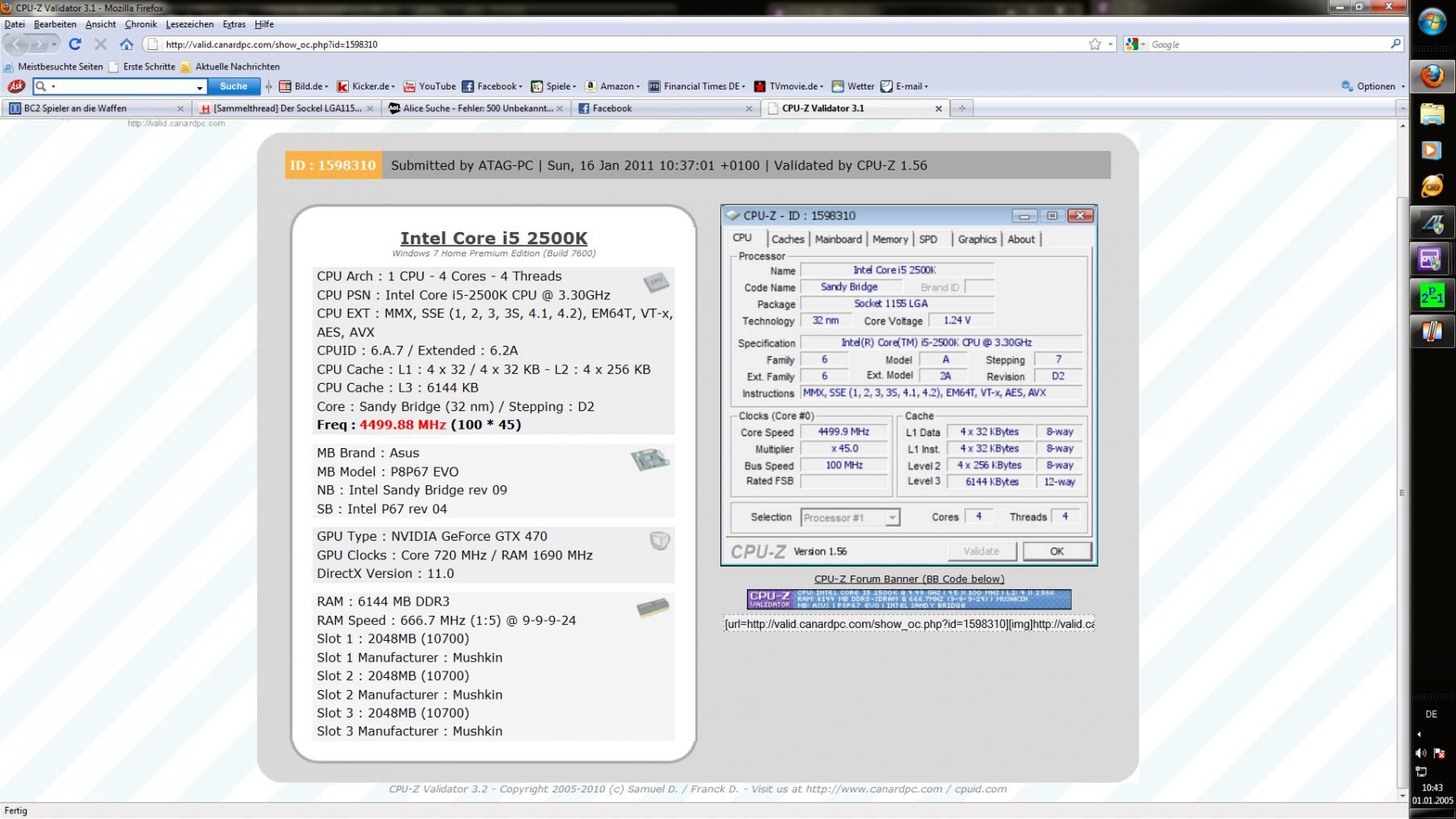Click the Intel Core i5 2500K heading link
The image size is (1456, 819).
pyautogui.click(x=494, y=238)
